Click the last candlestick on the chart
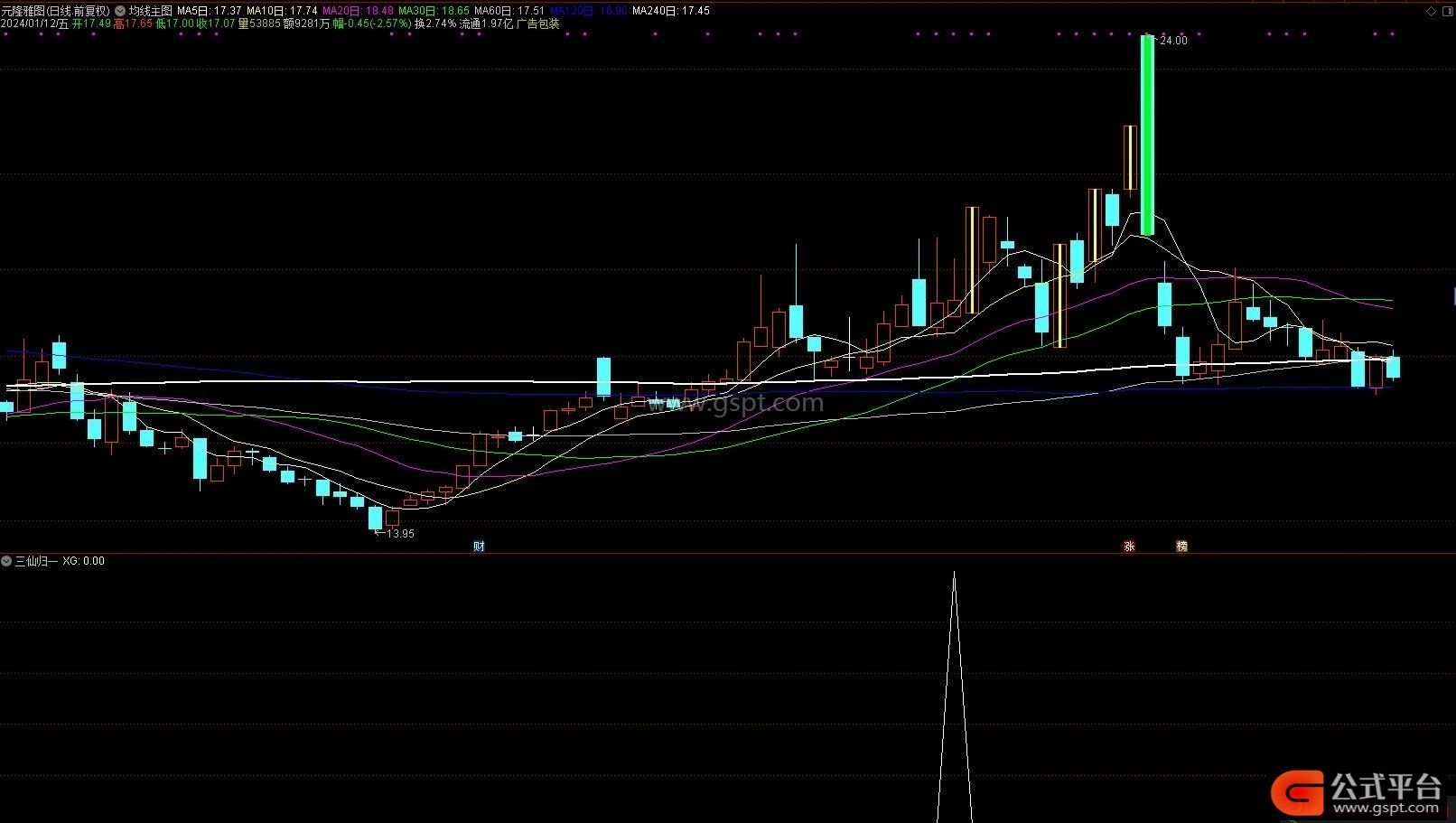The height and width of the screenshot is (823, 1456). (x=1393, y=367)
